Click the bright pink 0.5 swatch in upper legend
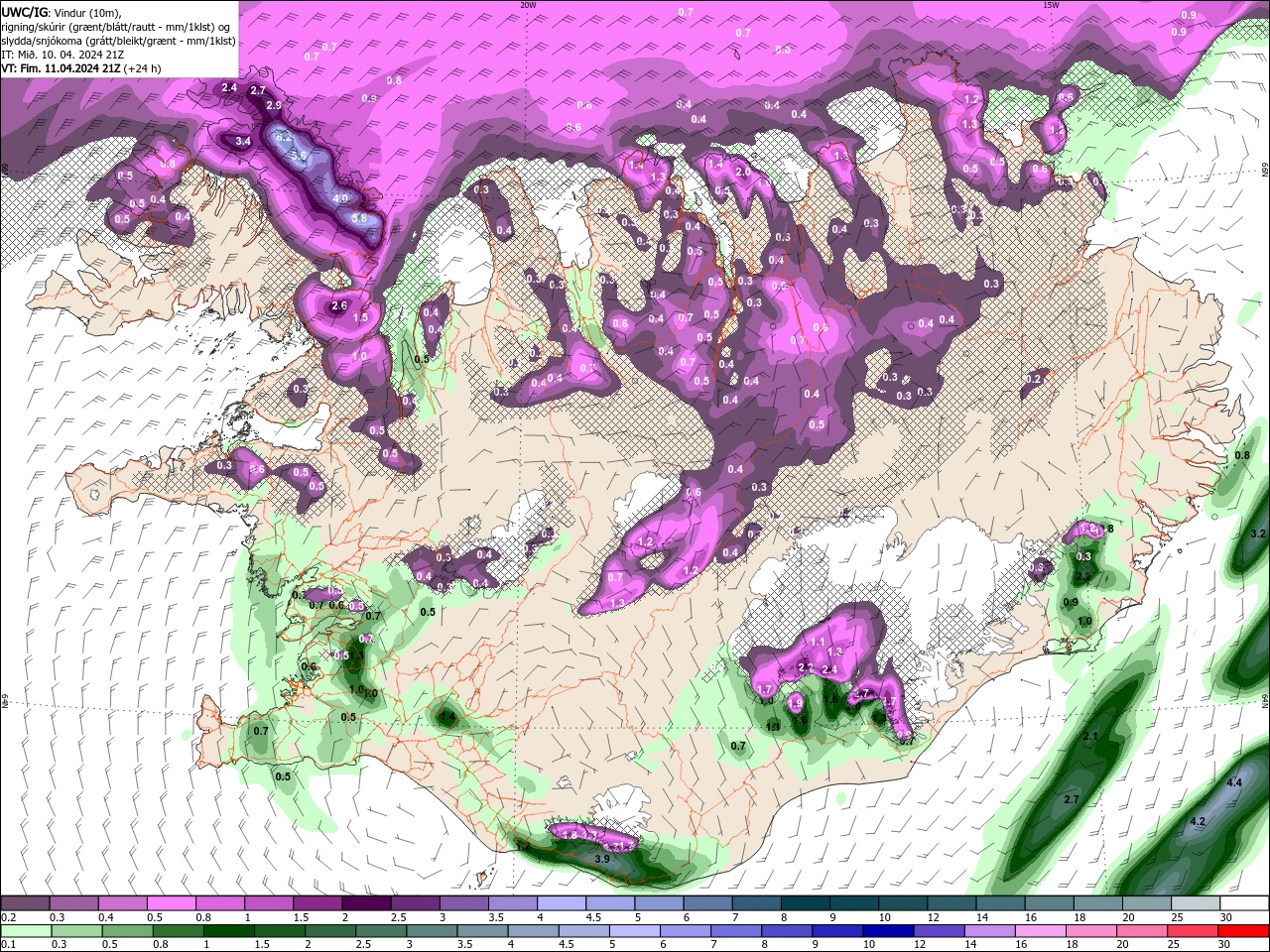The height and width of the screenshot is (952, 1270). click(171, 902)
